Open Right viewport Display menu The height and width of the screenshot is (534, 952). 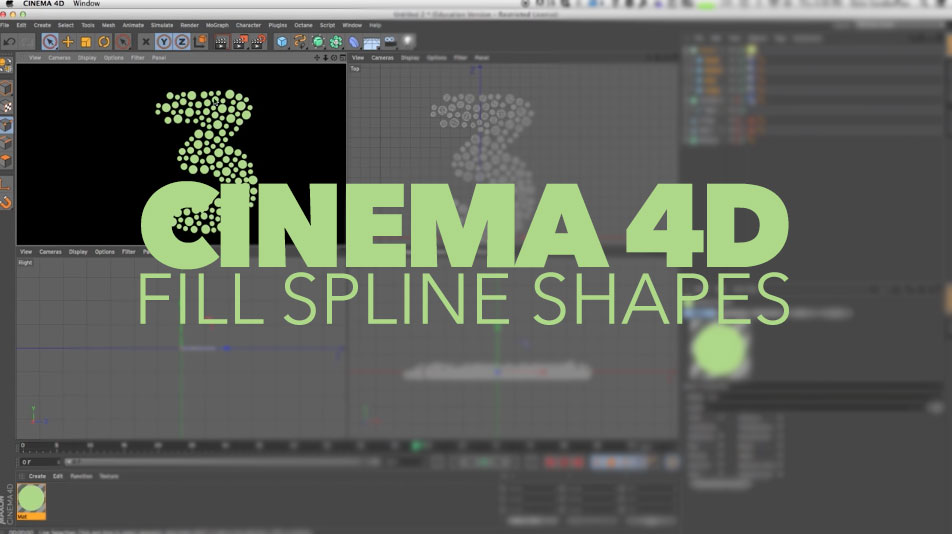coord(78,252)
